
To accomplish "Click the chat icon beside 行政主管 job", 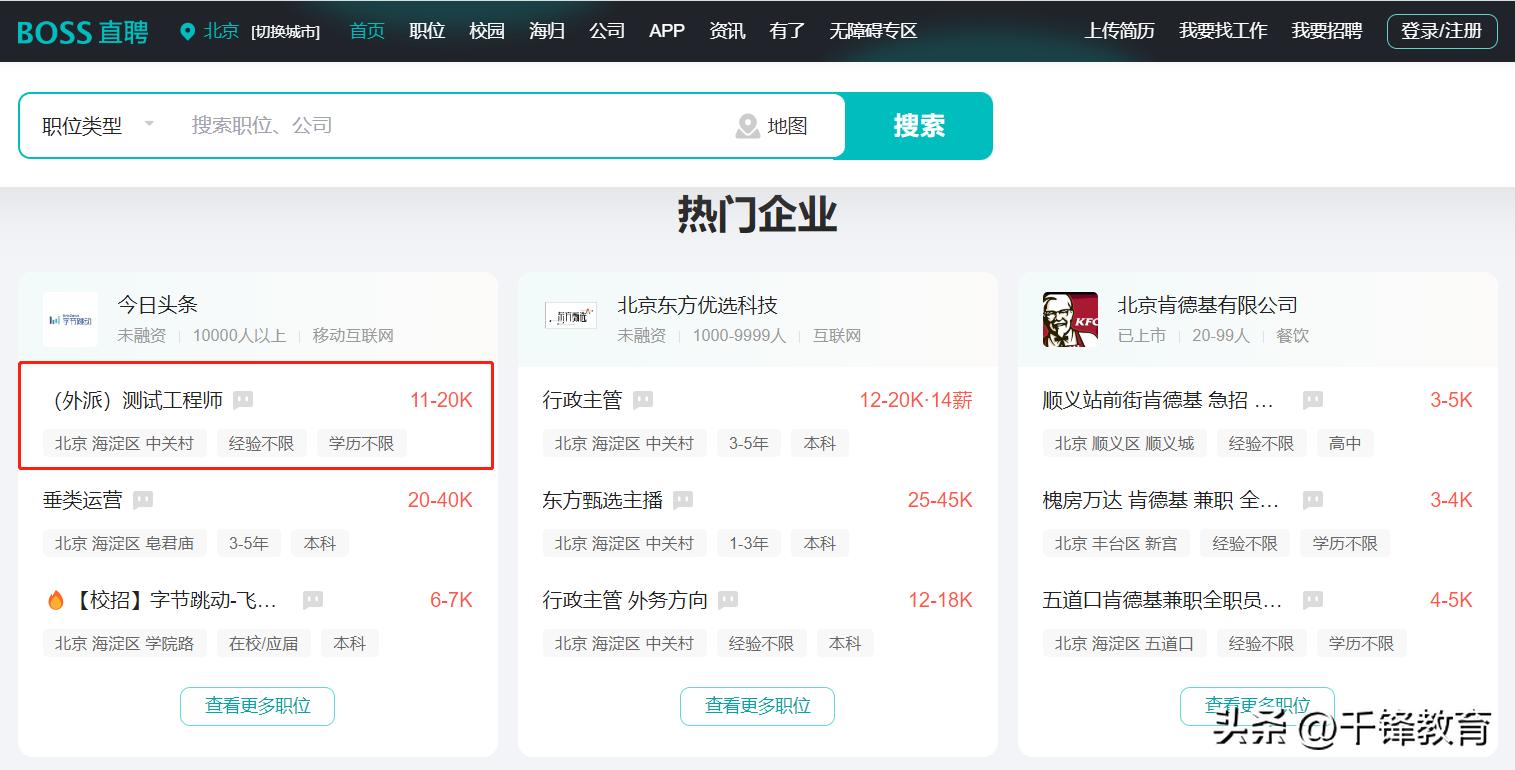I will [x=643, y=398].
